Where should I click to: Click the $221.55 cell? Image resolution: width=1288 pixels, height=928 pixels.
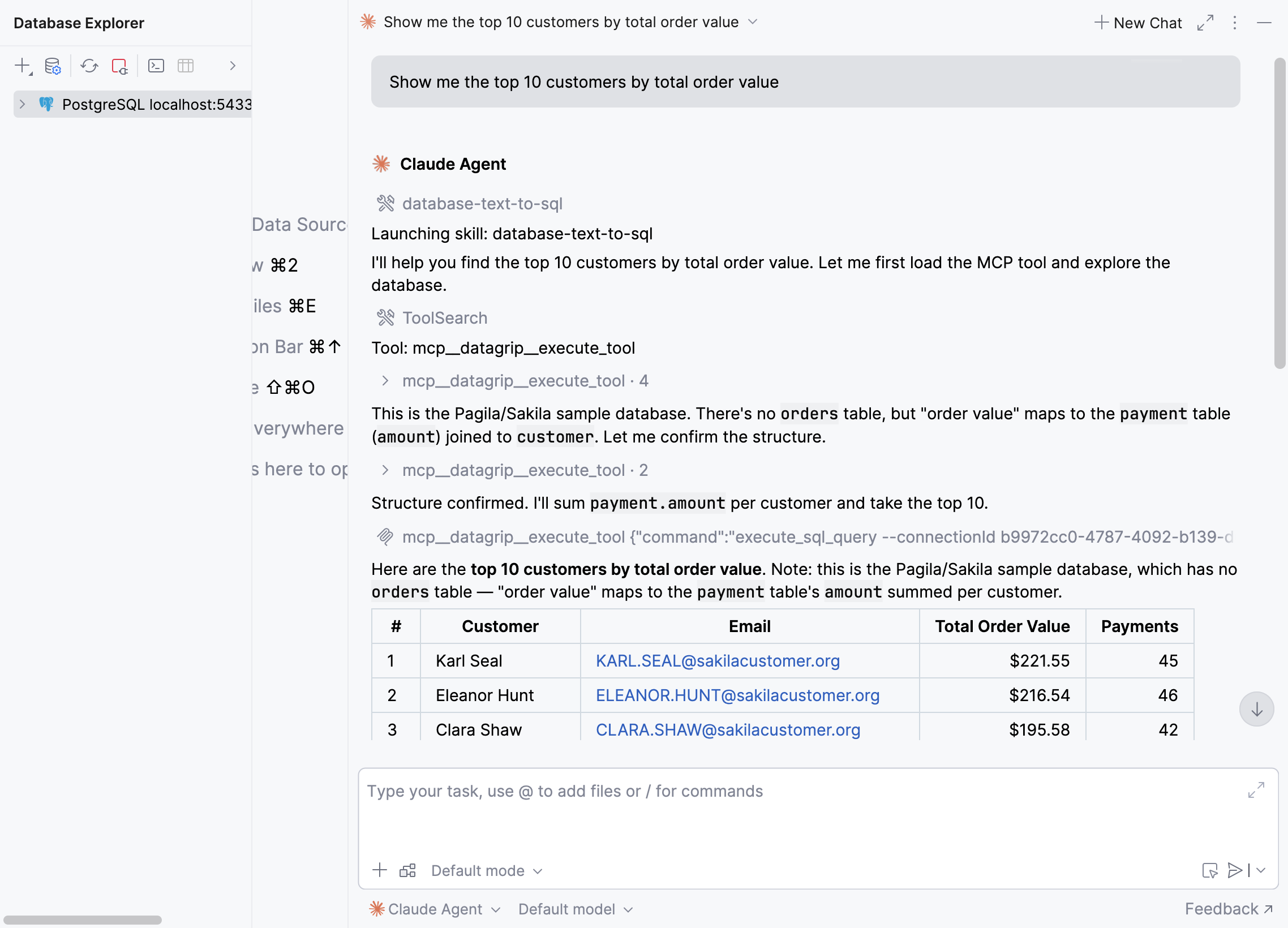pos(1002,661)
